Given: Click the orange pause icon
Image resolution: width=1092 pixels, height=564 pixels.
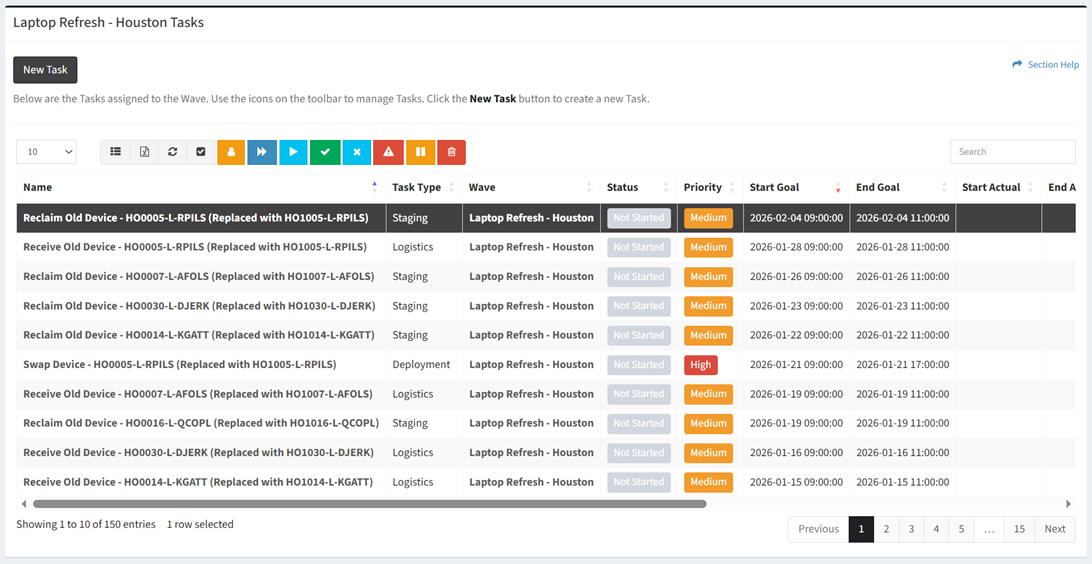Looking at the screenshot, I should 420,152.
